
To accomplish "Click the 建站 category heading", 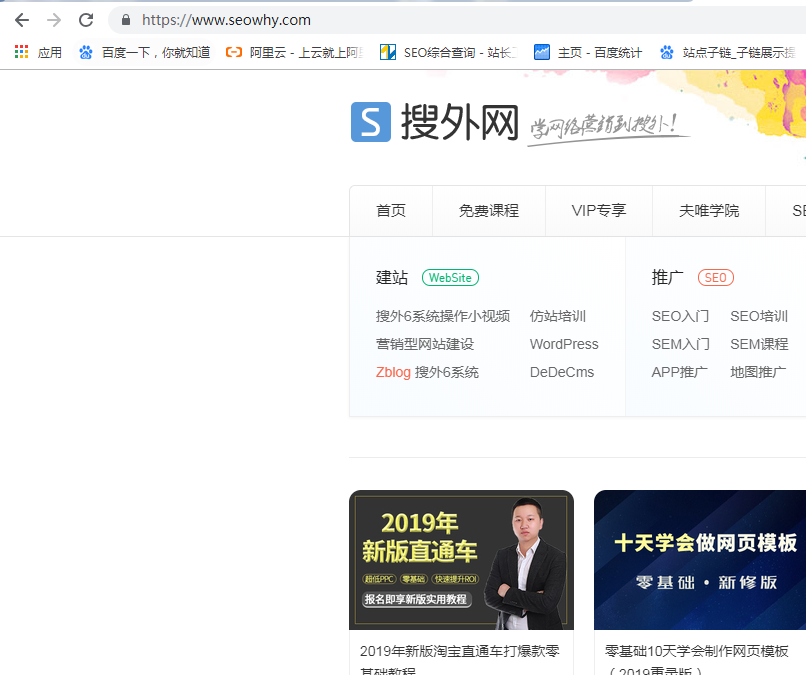I will (392, 278).
